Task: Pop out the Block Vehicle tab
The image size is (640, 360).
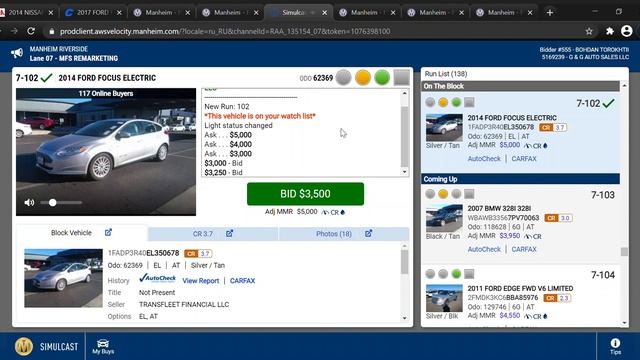Action: pos(108,232)
